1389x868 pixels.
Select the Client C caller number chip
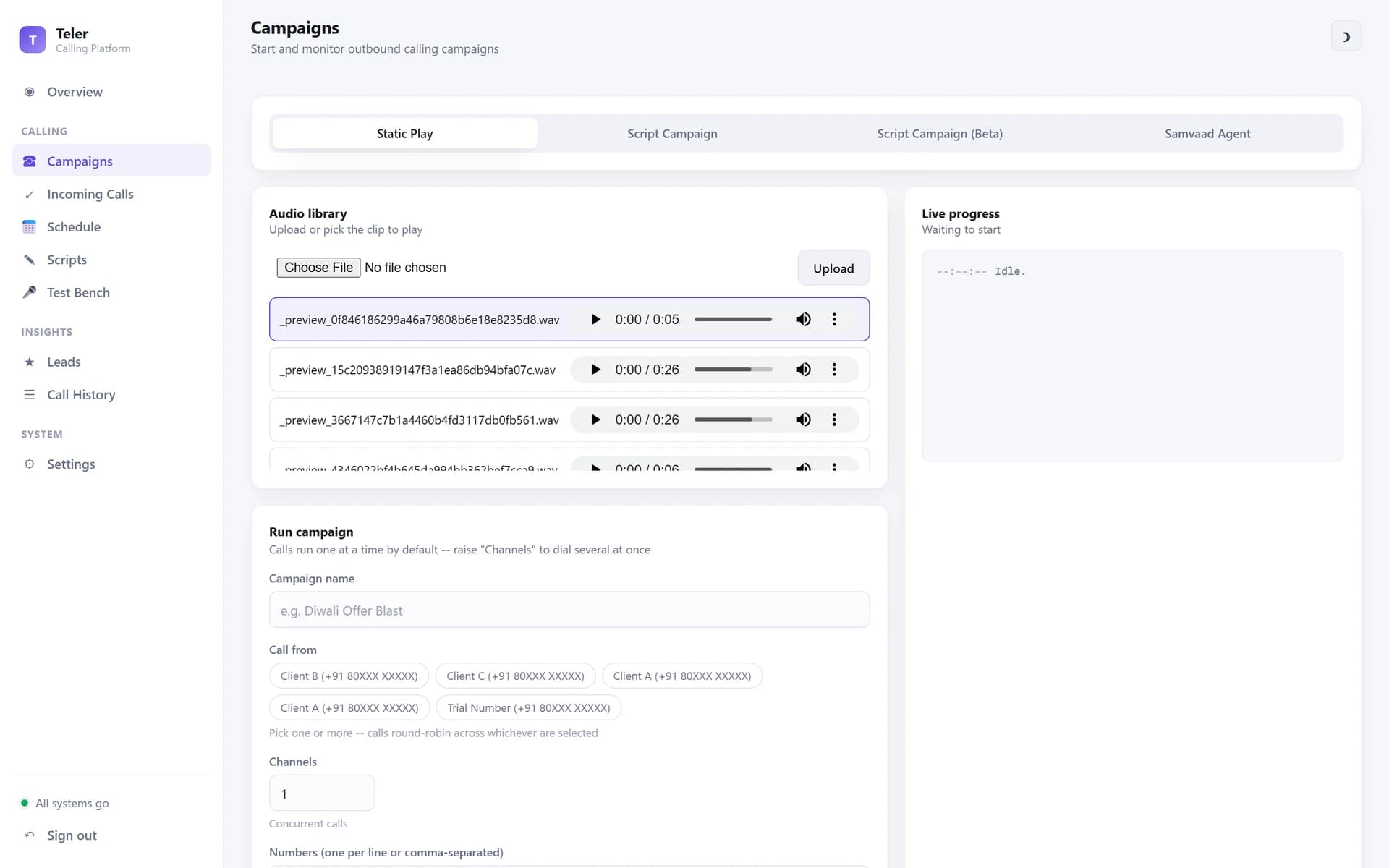click(x=515, y=676)
